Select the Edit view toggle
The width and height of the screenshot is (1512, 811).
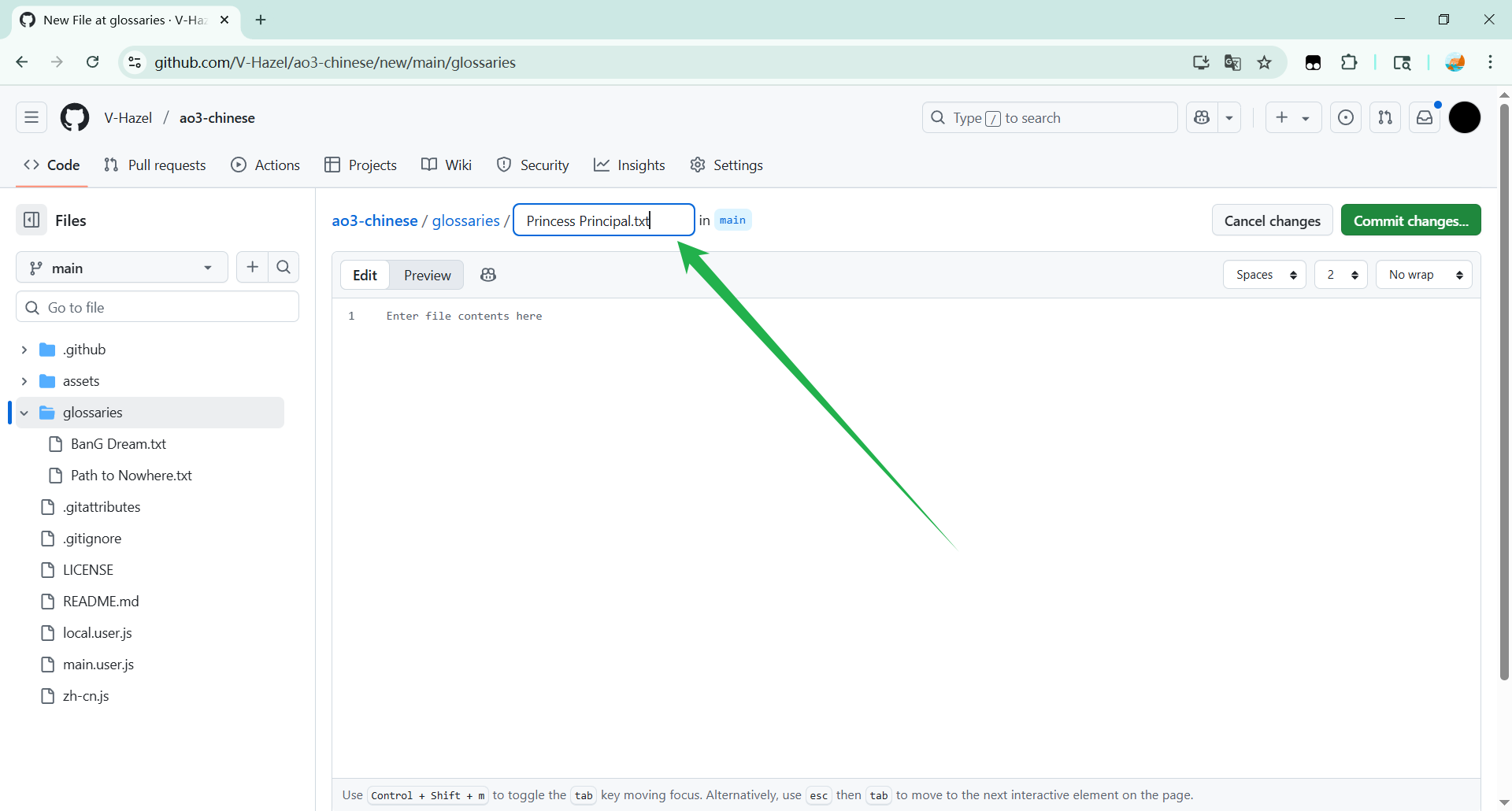click(x=365, y=275)
